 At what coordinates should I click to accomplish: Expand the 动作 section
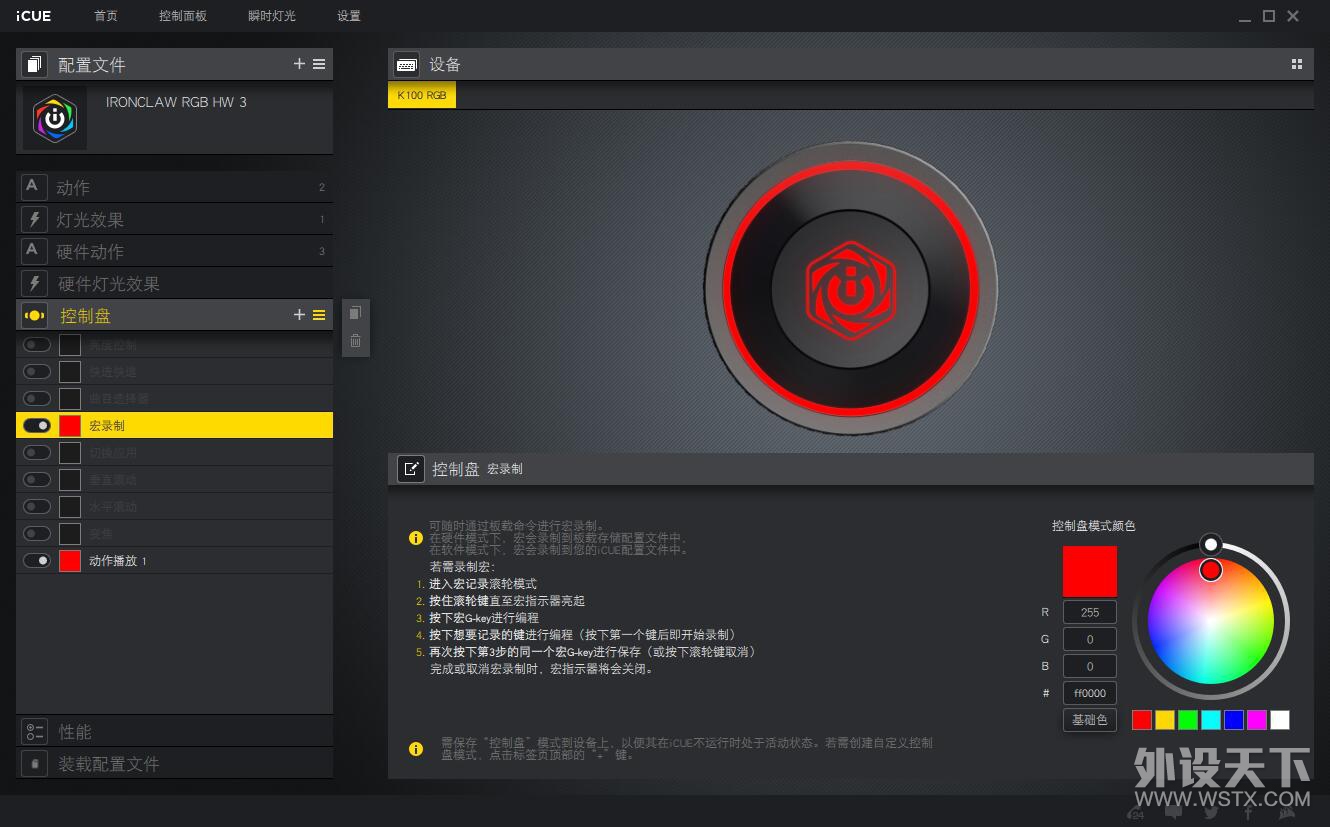(175, 187)
